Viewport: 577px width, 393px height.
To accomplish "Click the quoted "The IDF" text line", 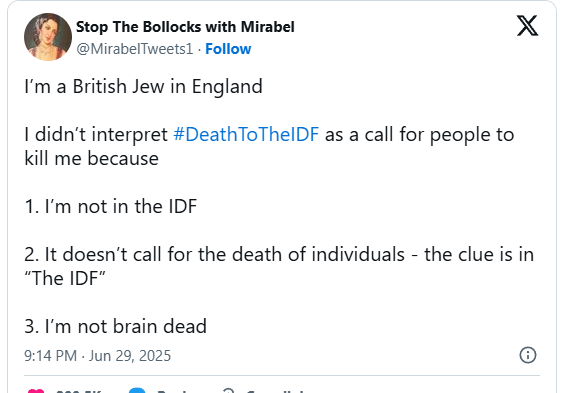I will pos(65,278).
